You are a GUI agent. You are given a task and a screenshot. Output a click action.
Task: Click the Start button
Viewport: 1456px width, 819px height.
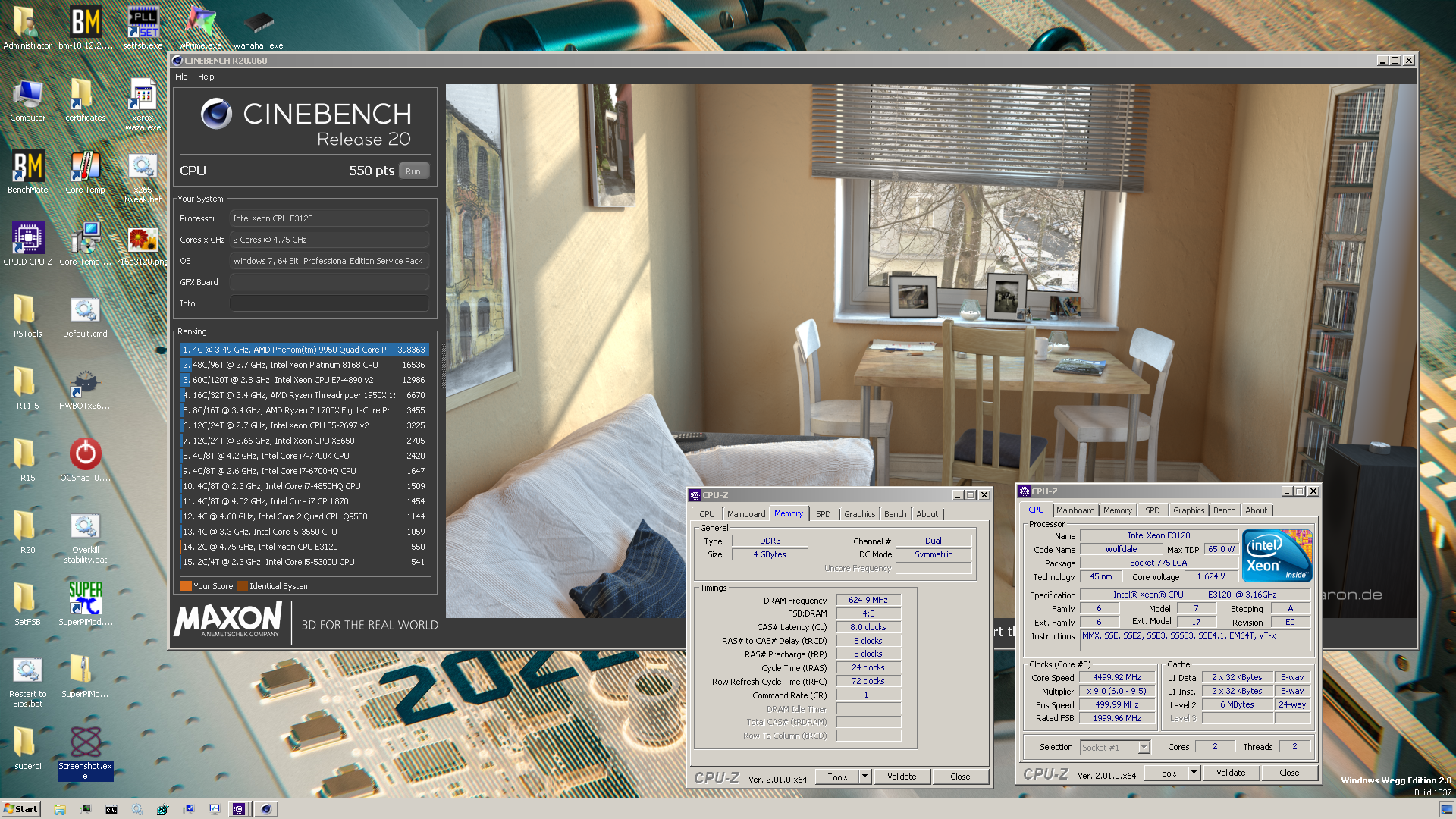pyautogui.click(x=20, y=809)
